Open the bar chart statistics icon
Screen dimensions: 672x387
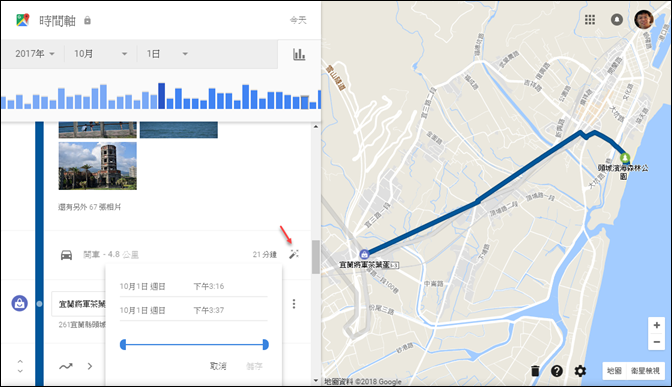[299, 54]
